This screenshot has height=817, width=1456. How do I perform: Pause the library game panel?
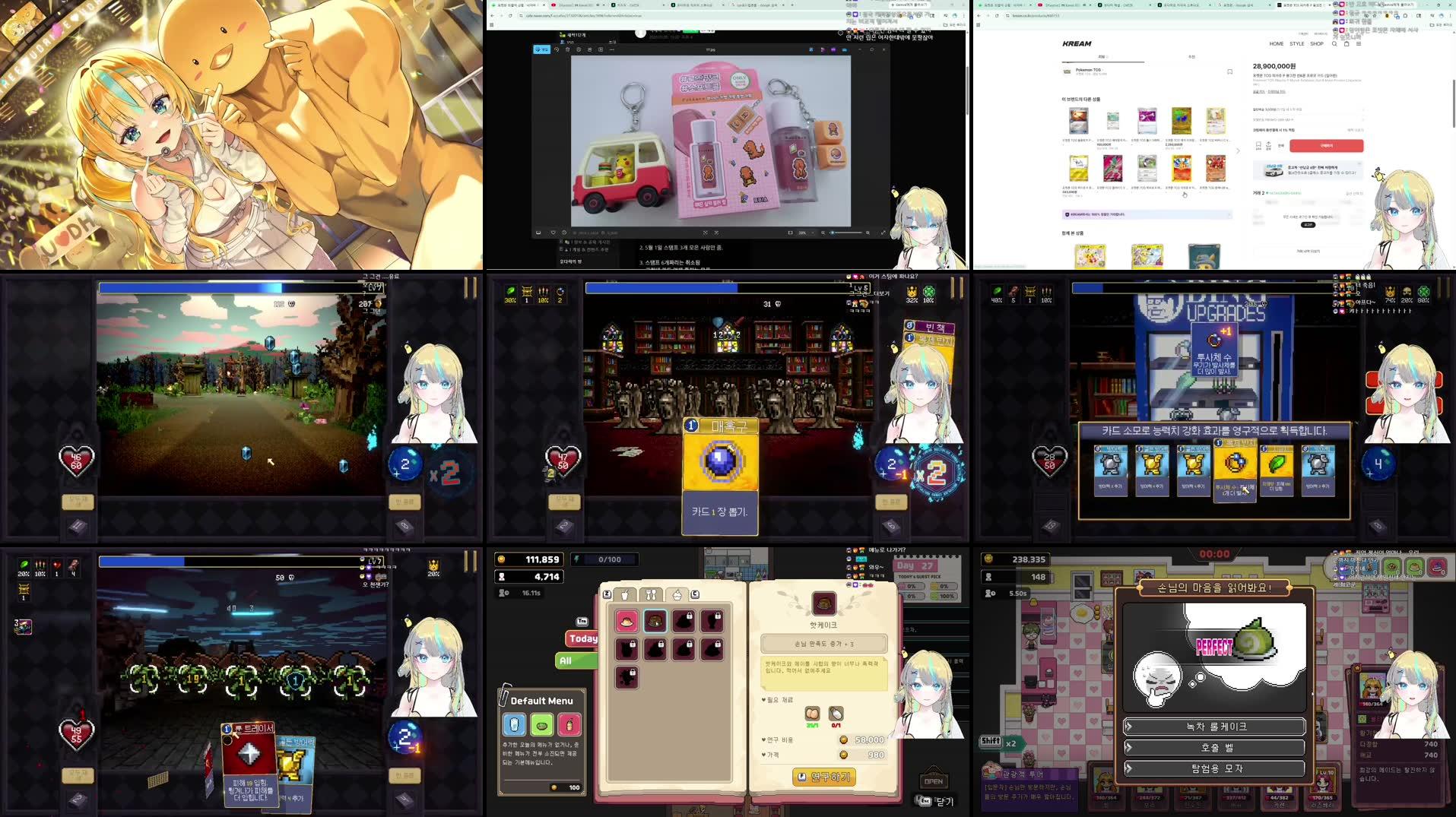956,287
